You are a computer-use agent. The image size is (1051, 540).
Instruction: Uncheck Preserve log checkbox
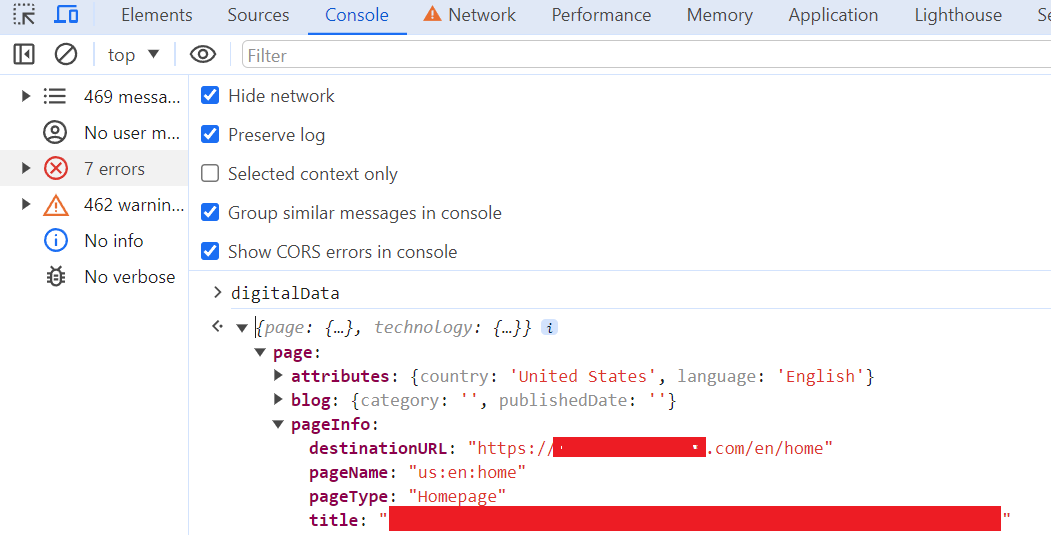[x=210, y=134]
